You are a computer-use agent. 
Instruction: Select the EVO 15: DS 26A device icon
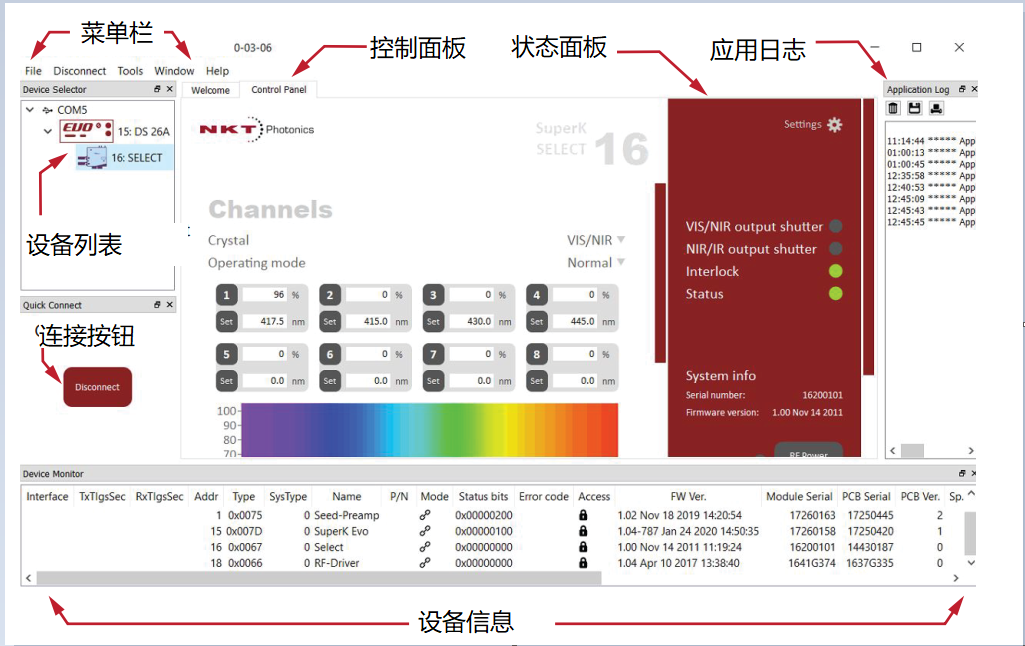(x=85, y=131)
